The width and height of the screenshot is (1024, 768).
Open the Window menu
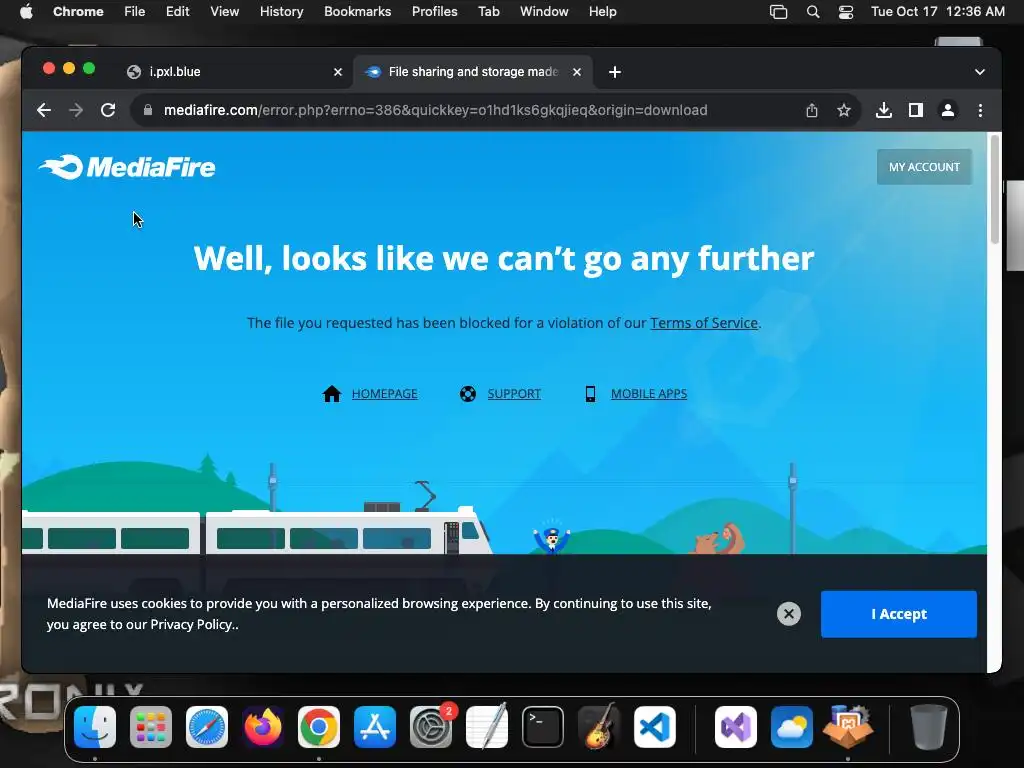click(x=544, y=12)
